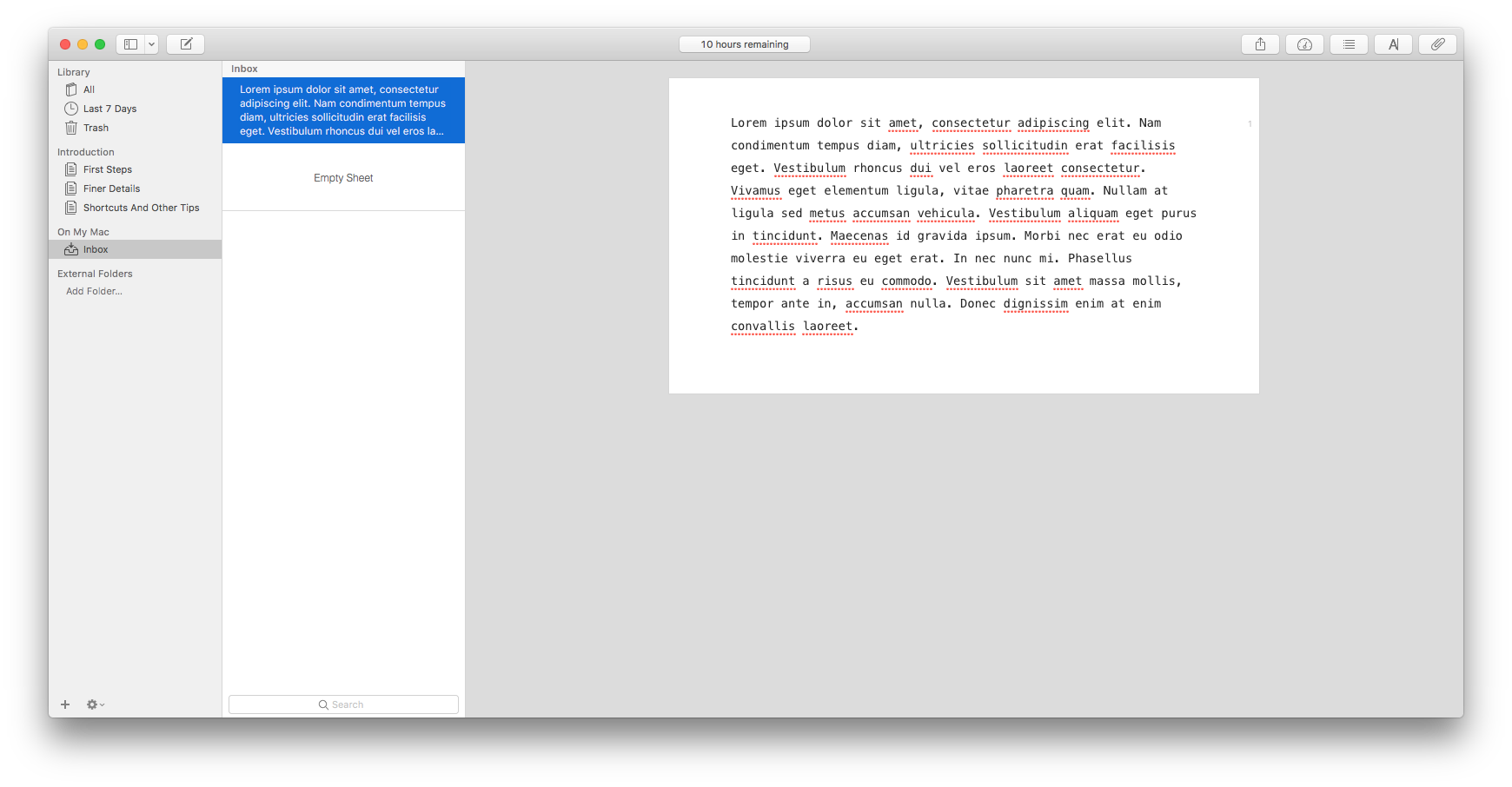The width and height of the screenshot is (1512, 787).
Task: Click the word Maecenas in the editor
Action: click(x=859, y=236)
